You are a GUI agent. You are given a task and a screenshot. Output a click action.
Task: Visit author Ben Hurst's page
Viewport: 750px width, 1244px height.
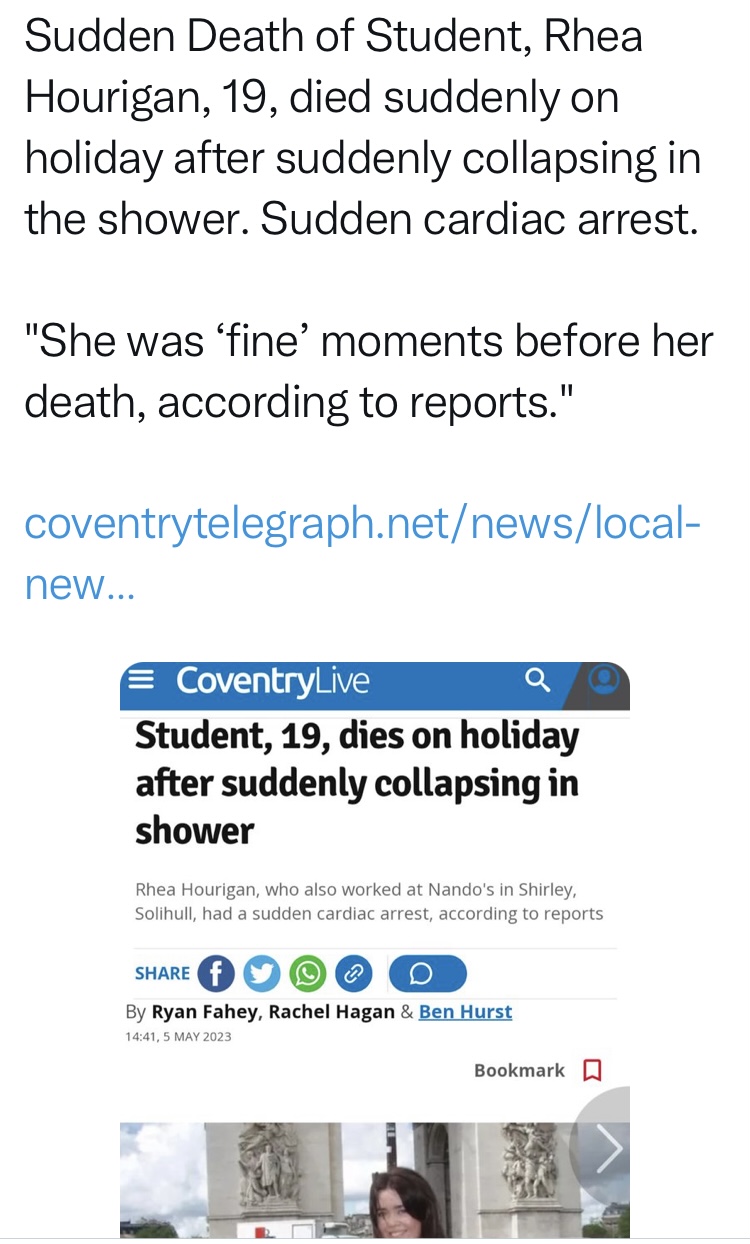click(x=465, y=1011)
